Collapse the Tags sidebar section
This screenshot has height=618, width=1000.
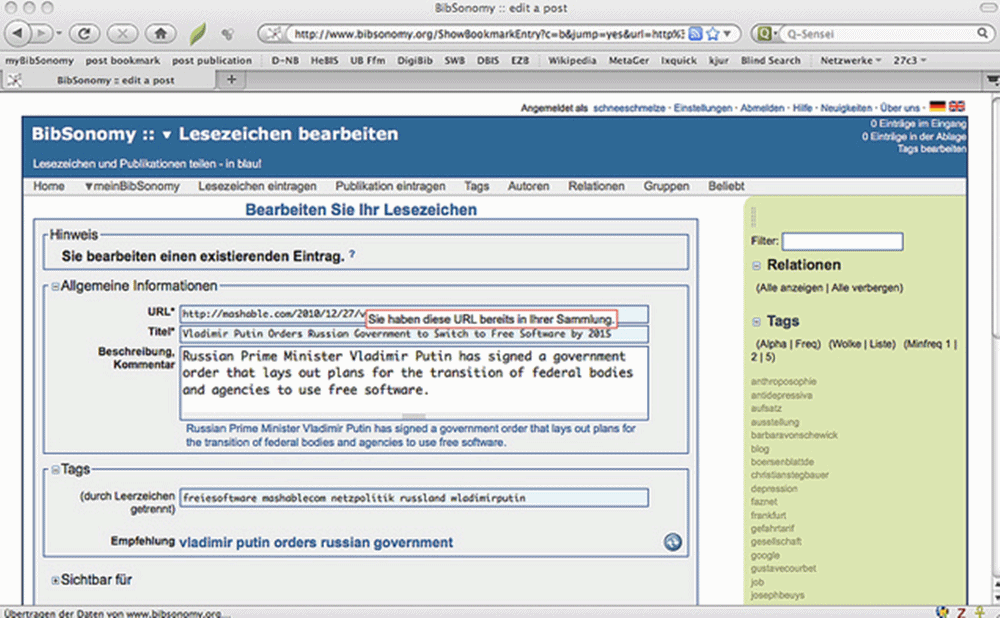(x=756, y=321)
